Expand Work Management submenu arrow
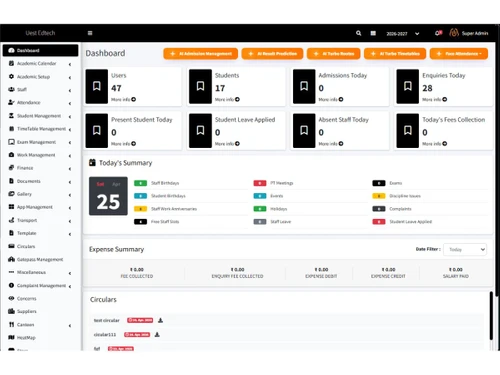Image resolution: width=500 pixels, height=375 pixels. 70,156
